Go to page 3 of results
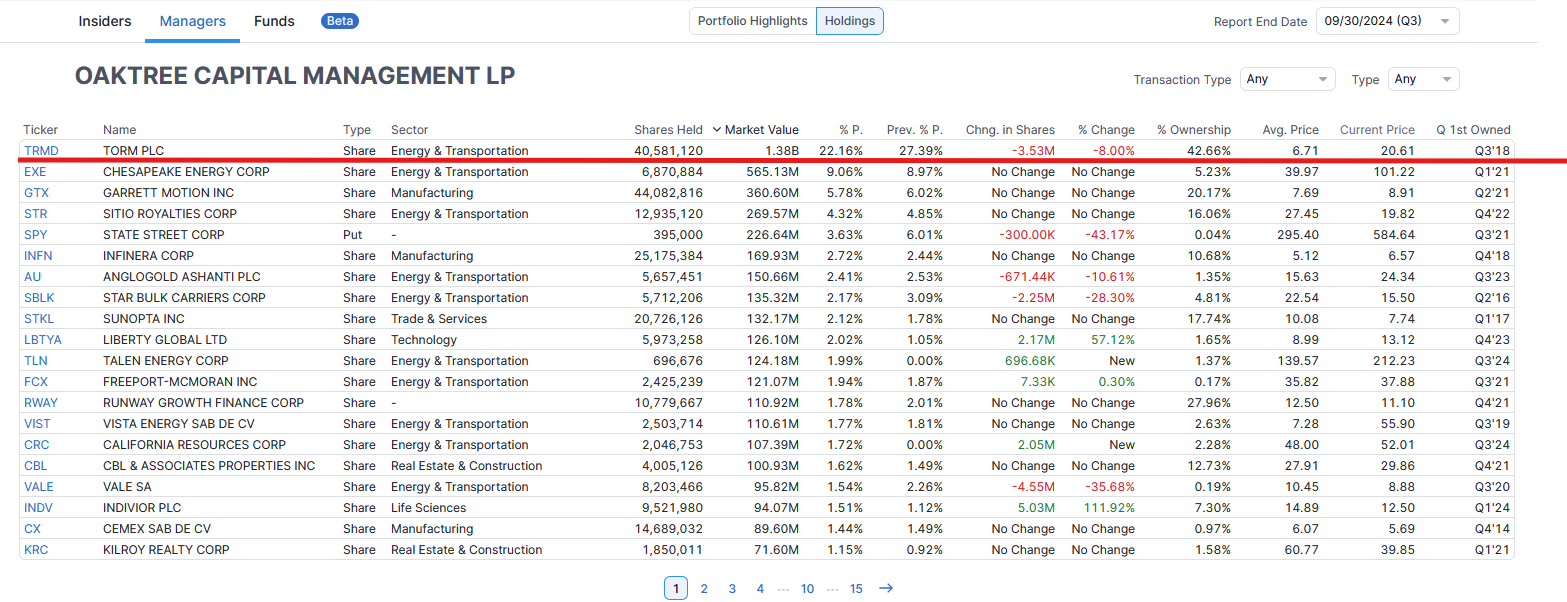Image resolution: width=1567 pixels, height=602 pixels. 732,589
